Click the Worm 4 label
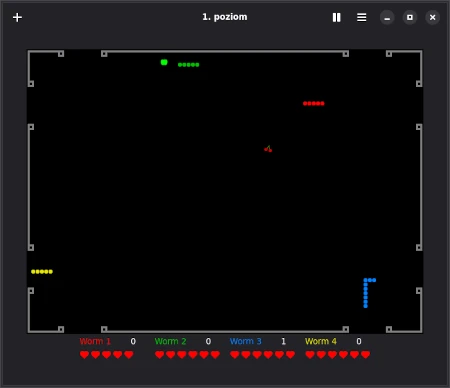450x388 pixels. click(x=321, y=341)
